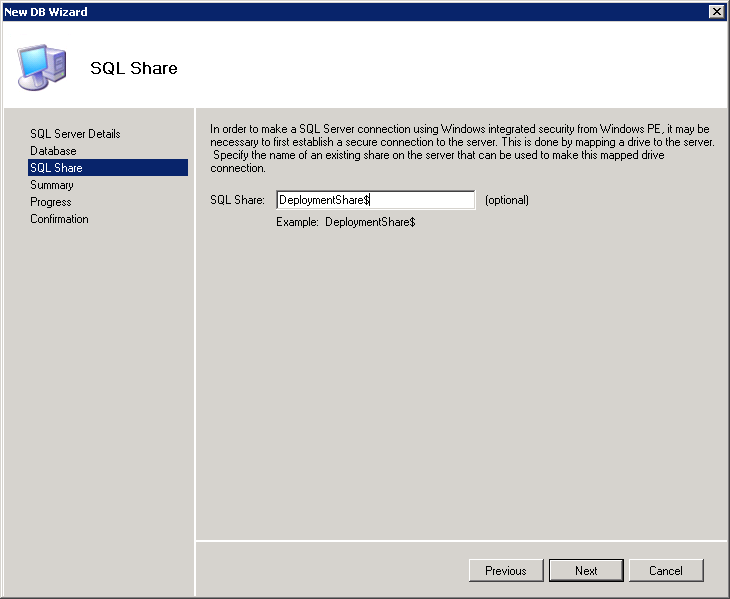Go to the Database step in sidebar
This screenshot has width=730, height=599.
pyautogui.click(x=53, y=151)
